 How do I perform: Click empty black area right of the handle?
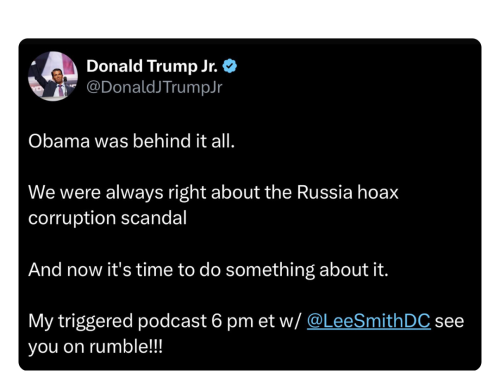pos(350,87)
